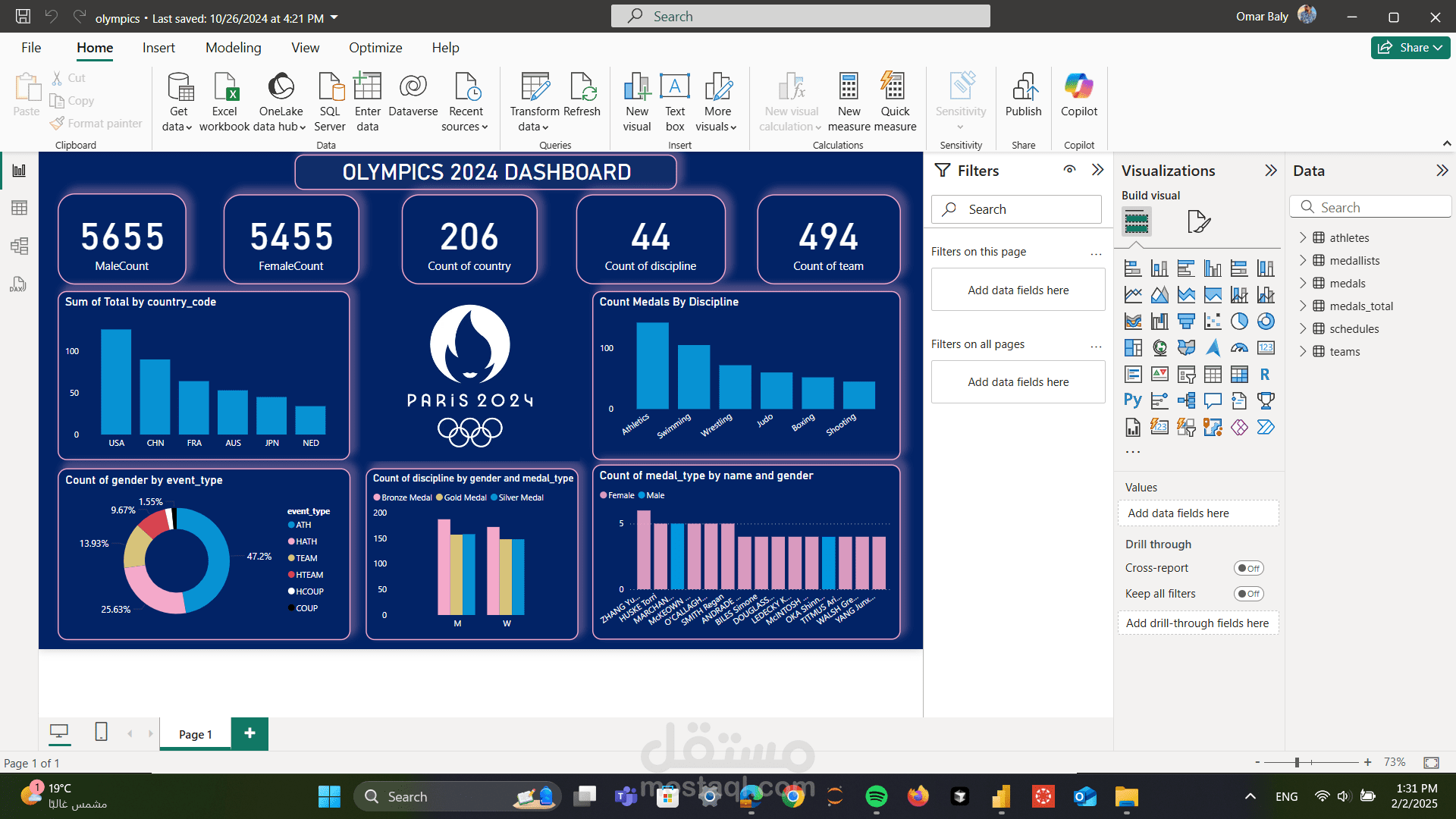Image resolution: width=1456 pixels, height=819 pixels.
Task: Toggle Filters pane visibility eye icon
Action: [1069, 170]
